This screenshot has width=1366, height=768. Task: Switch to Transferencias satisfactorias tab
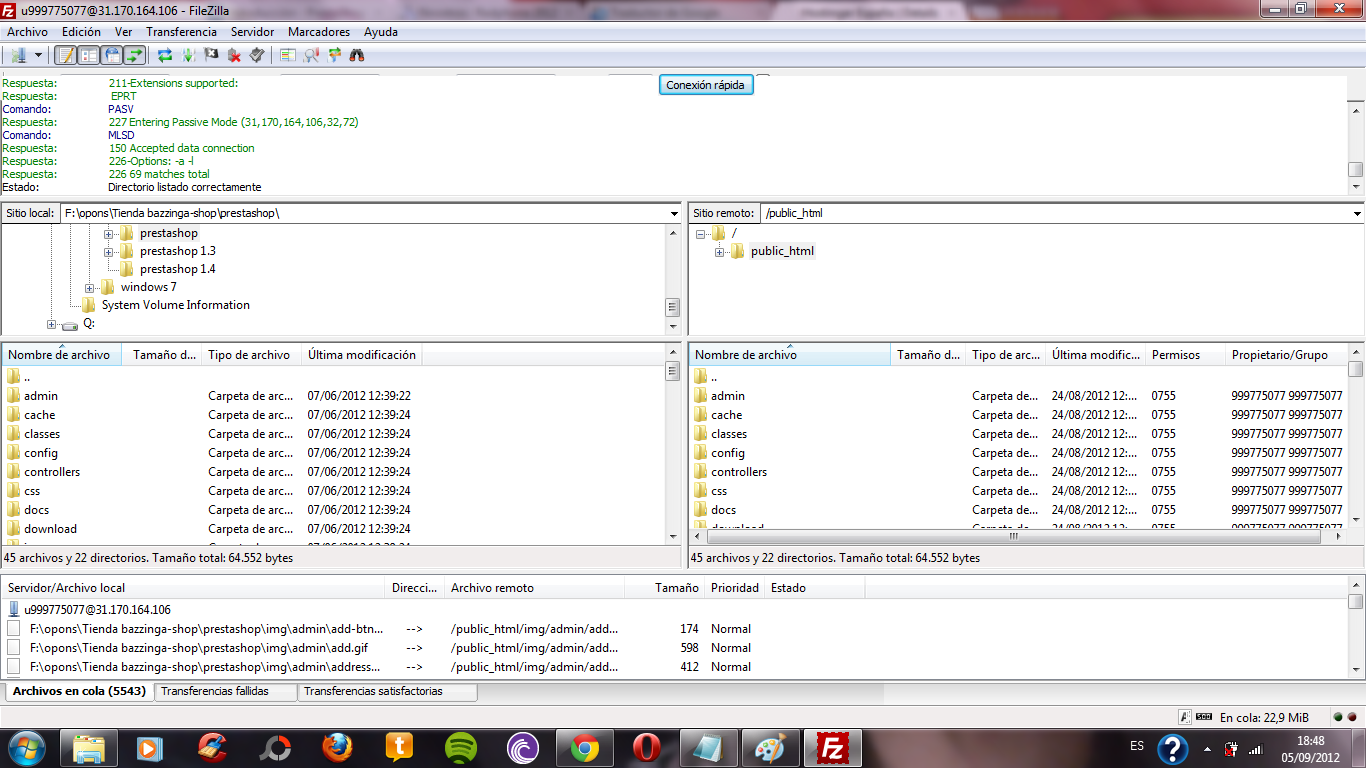click(x=388, y=691)
